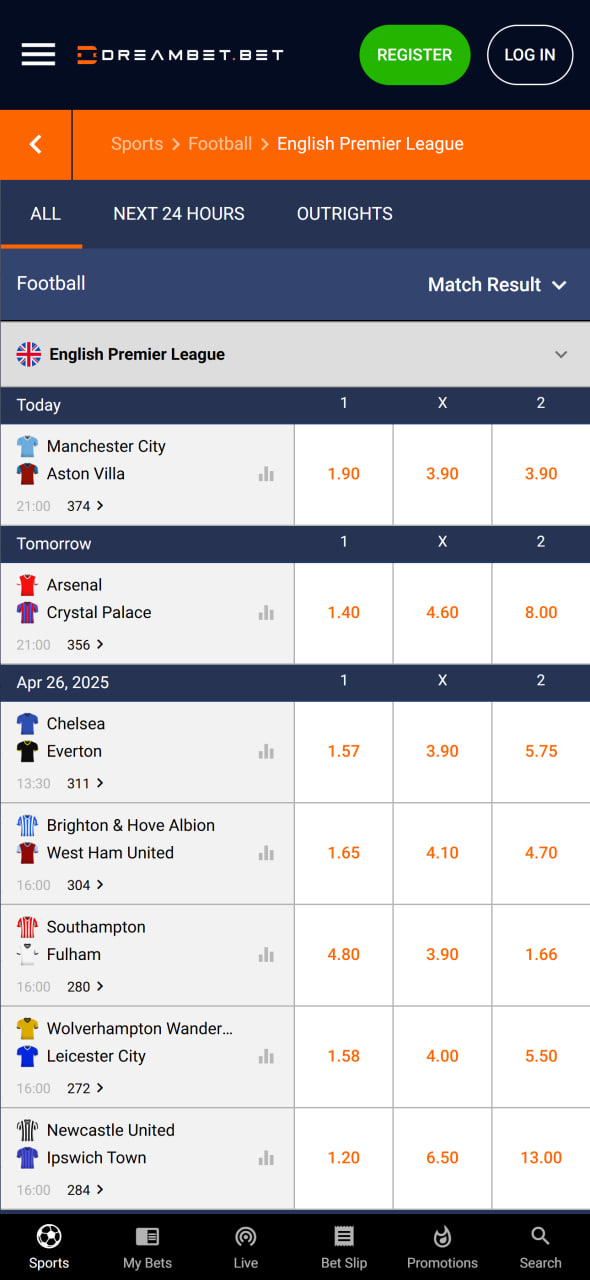The width and height of the screenshot is (590, 1280).
Task: Go back using the left arrow icon
Action: click(36, 144)
